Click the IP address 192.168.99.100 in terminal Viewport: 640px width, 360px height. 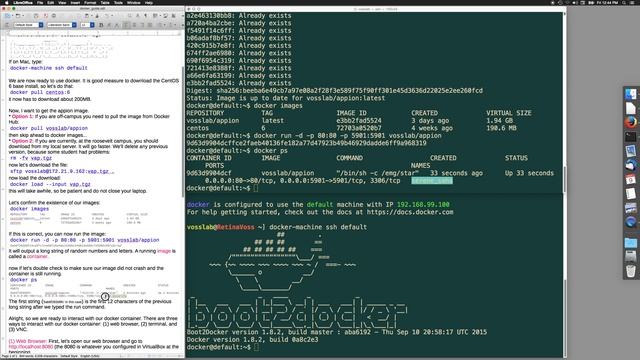click(x=423, y=204)
